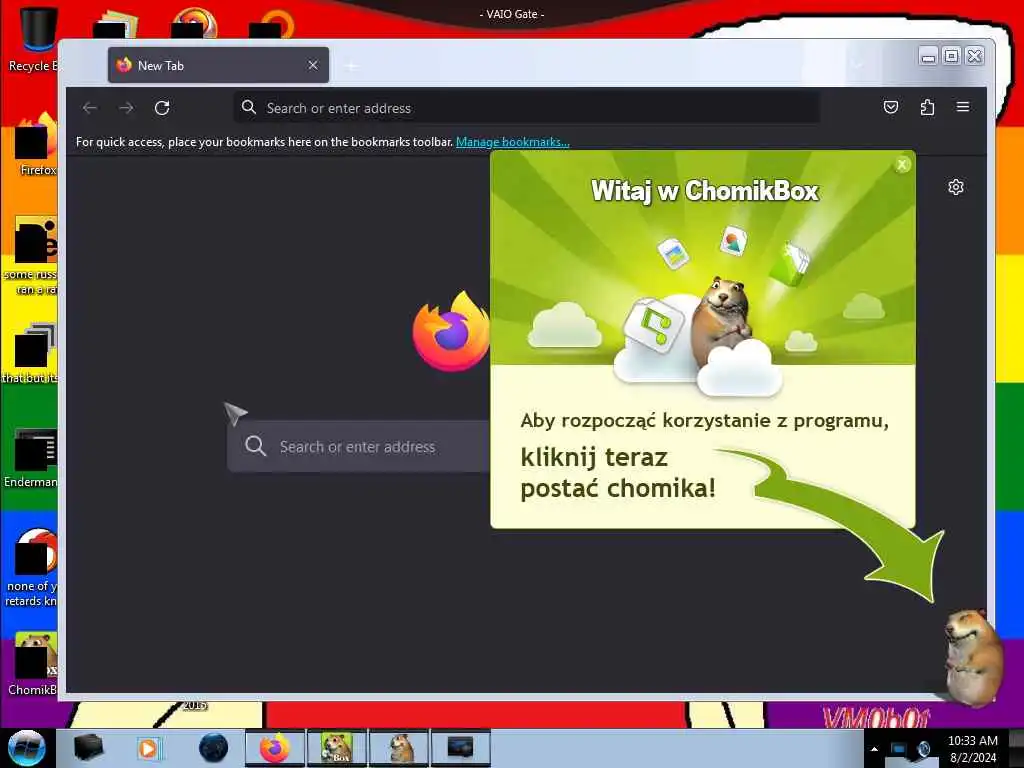1024x768 pixels.
Task: Maximize the Firefox window
Action: pyautogui.click(x=952, y=56)
